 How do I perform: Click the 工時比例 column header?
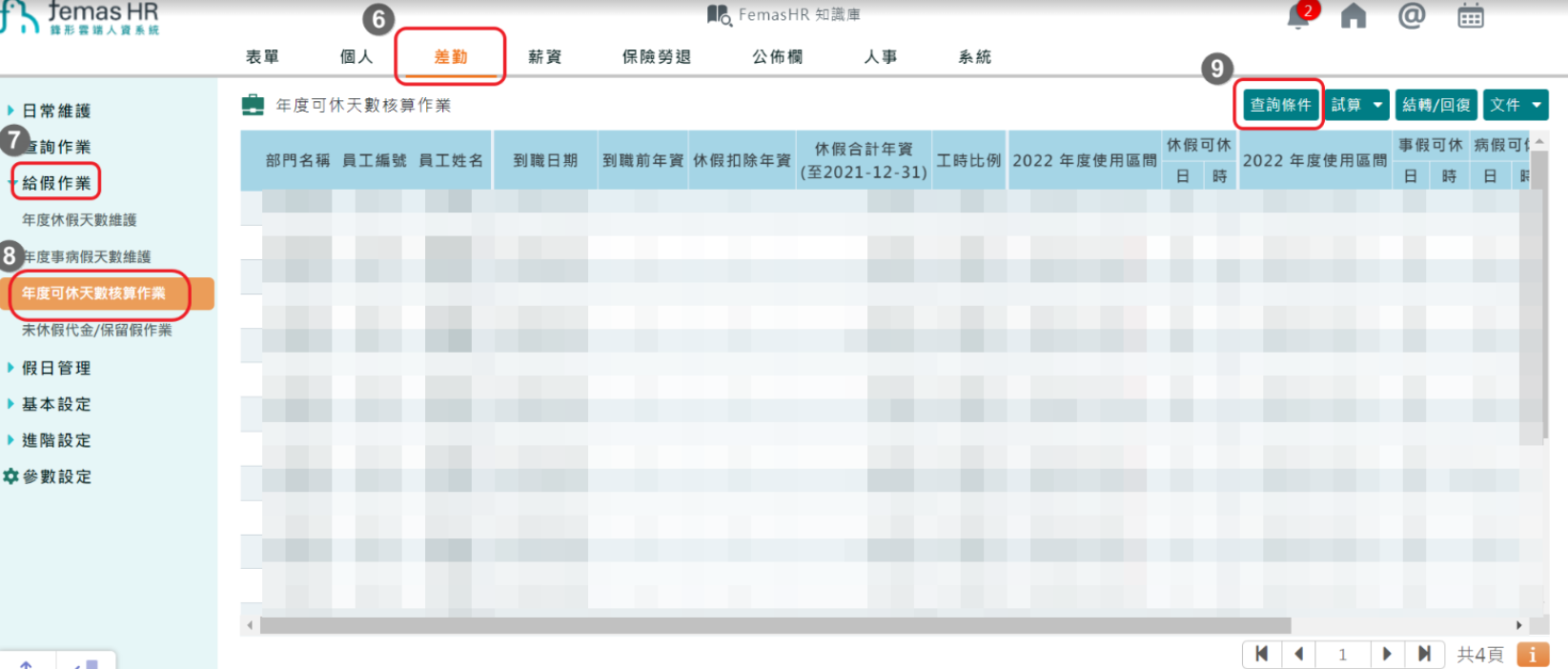(x=969, y=160)
